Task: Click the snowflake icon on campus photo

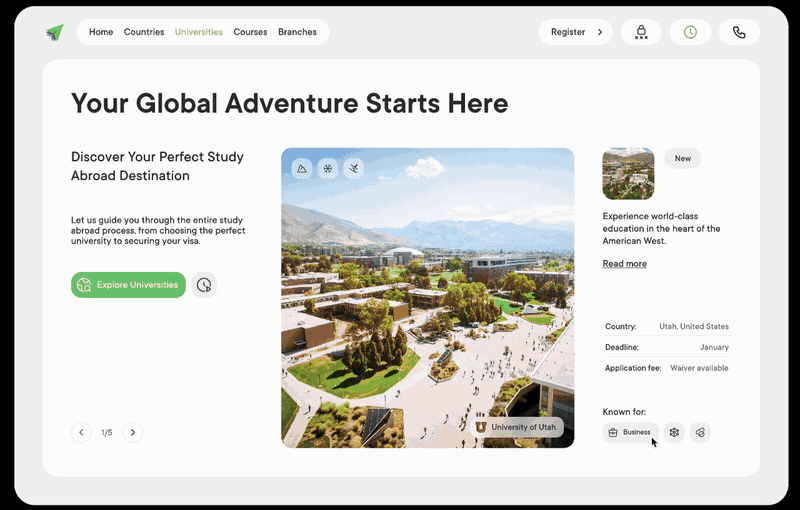Action: pyautogui.click(x=328, y=168)
